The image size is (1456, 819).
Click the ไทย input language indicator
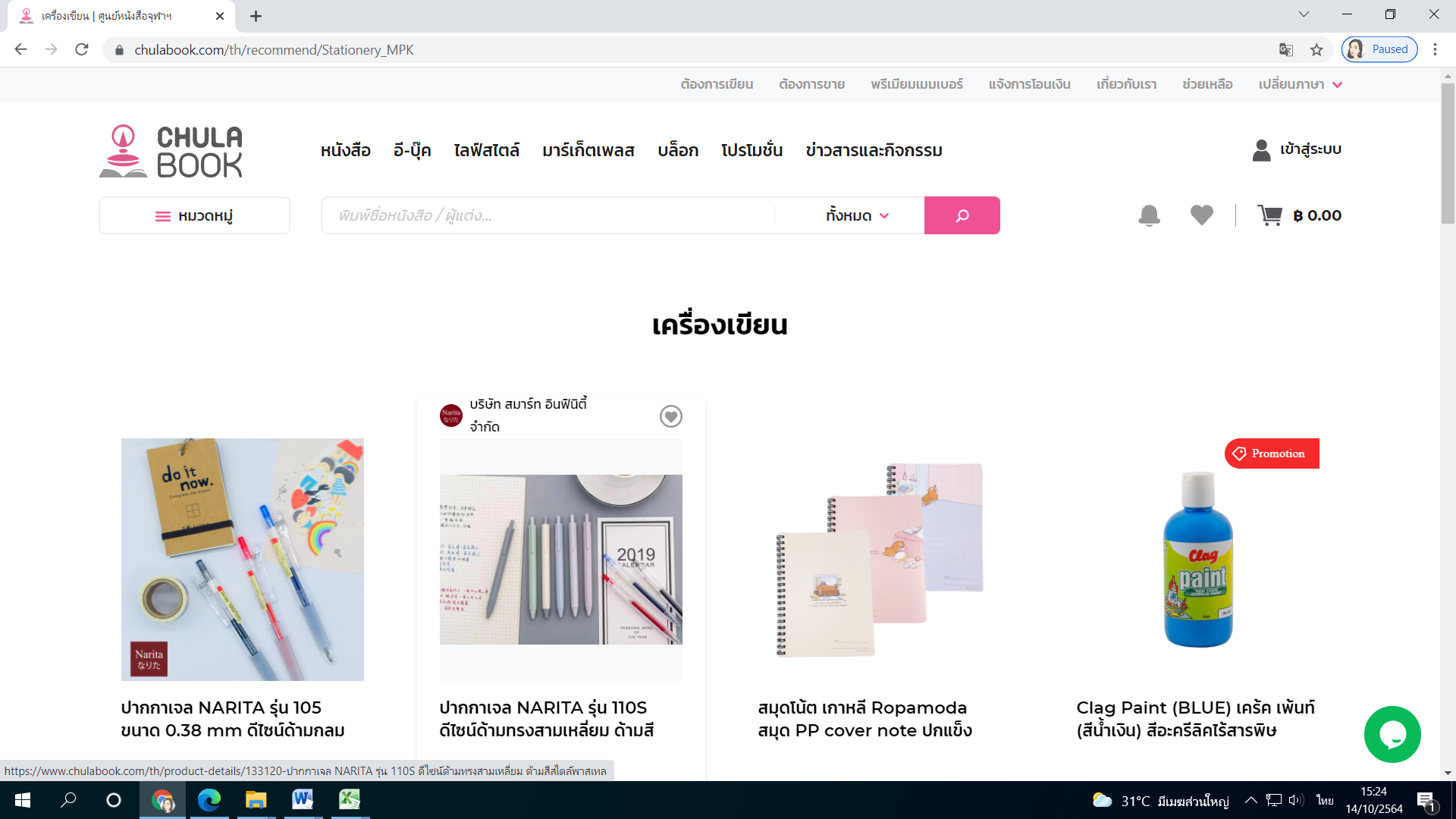1325,801
